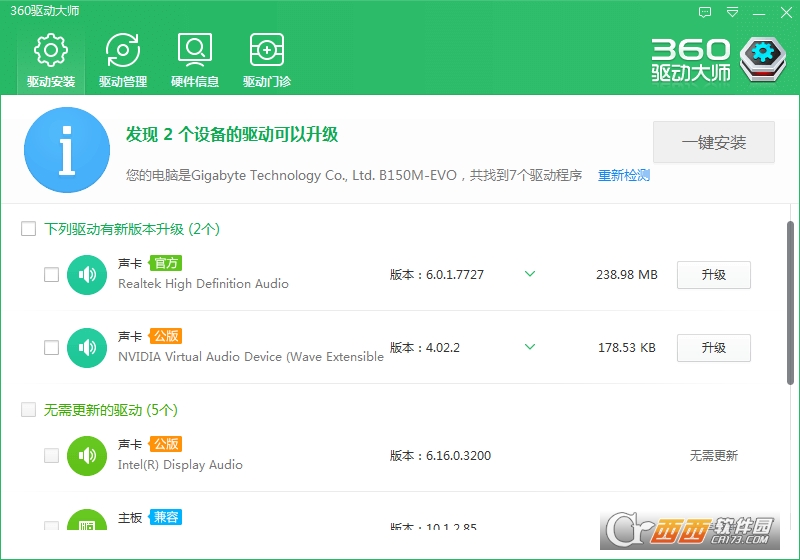Click the 一键安装 (one-click install) button
800x560 pixels.
pos(714,142)
